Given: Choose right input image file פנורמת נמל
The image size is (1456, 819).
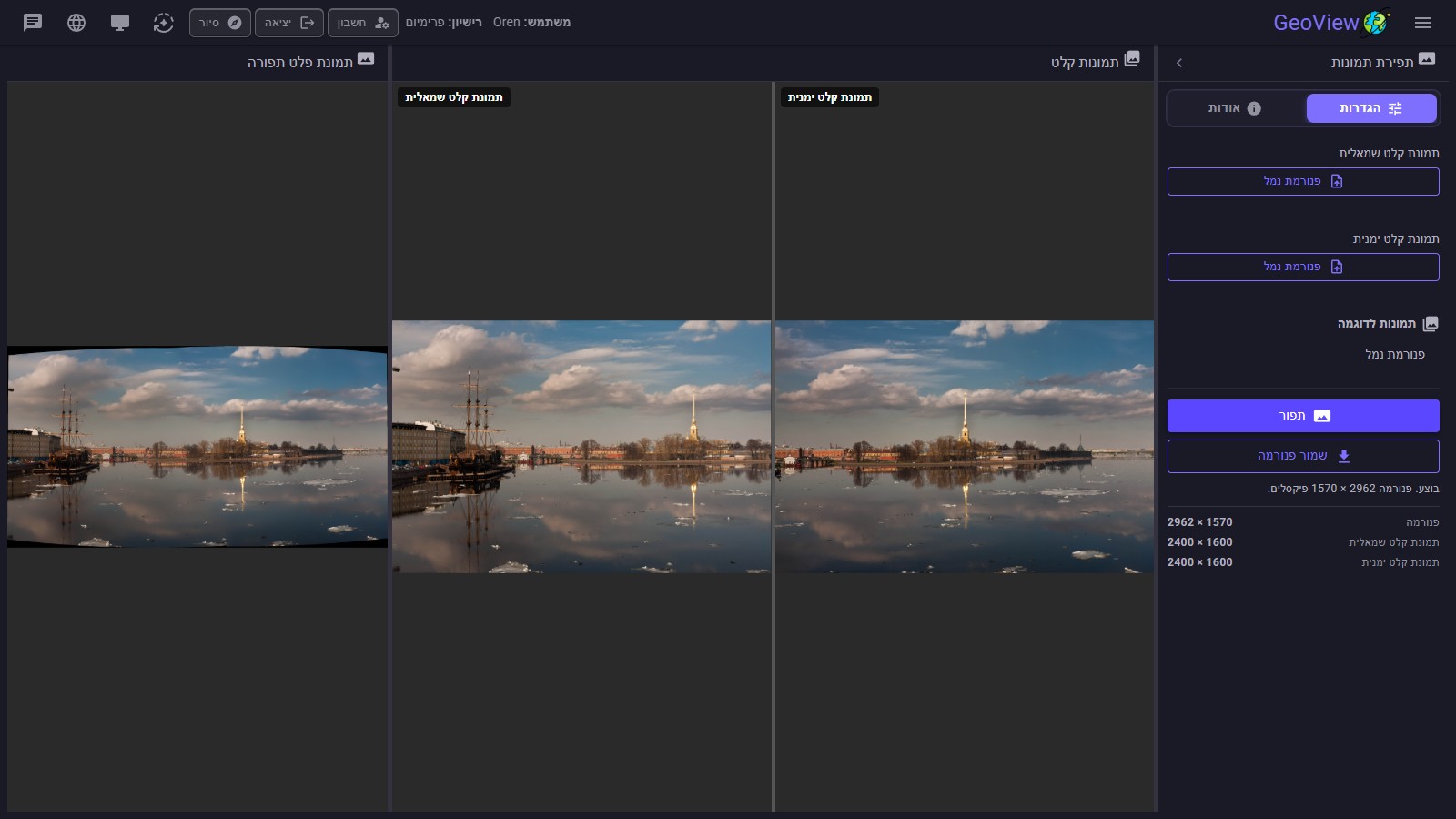Looking at the screenshot, I should (1303, 267).
